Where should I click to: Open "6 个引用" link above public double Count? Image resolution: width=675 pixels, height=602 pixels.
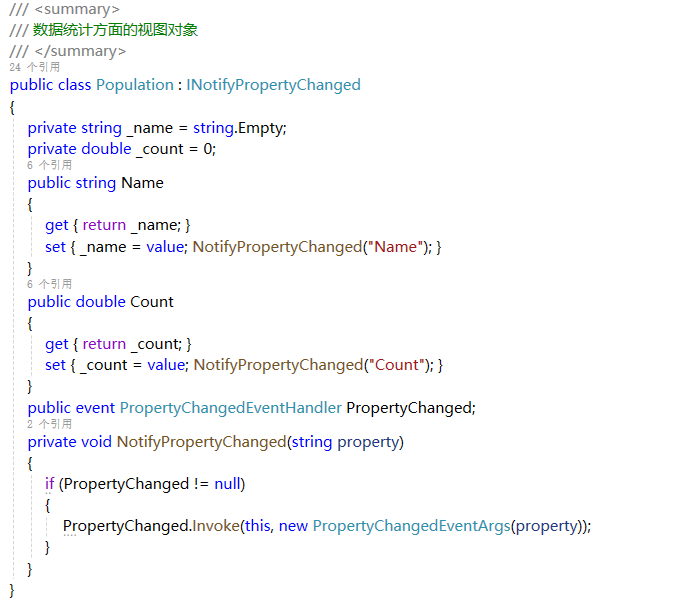(x=49, y=284)
